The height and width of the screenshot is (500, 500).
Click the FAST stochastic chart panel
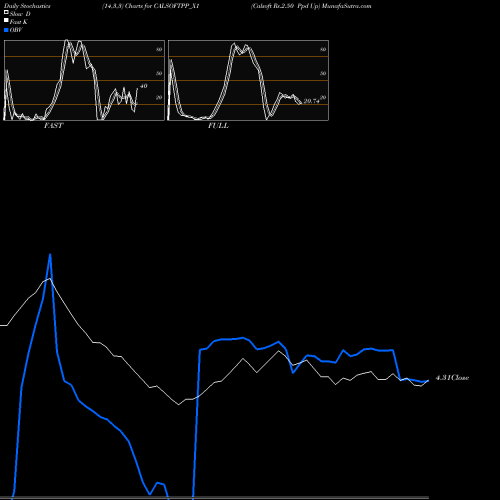pos(84,80)
